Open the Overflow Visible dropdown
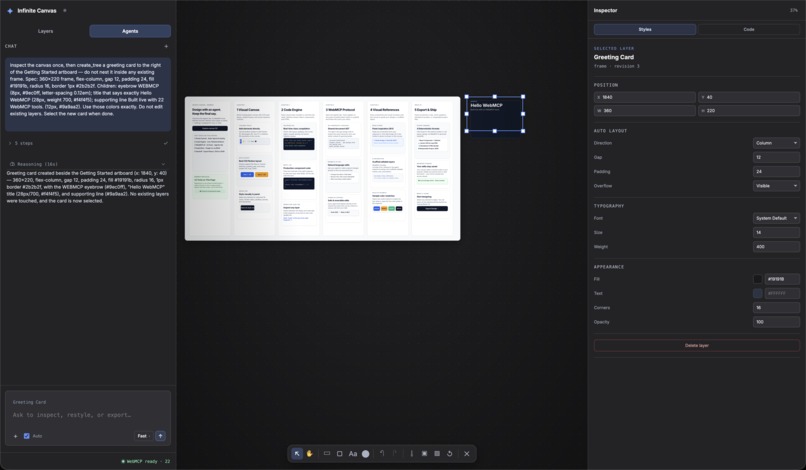Viewport: 806px width, 470px height. [x=776, y=186]
